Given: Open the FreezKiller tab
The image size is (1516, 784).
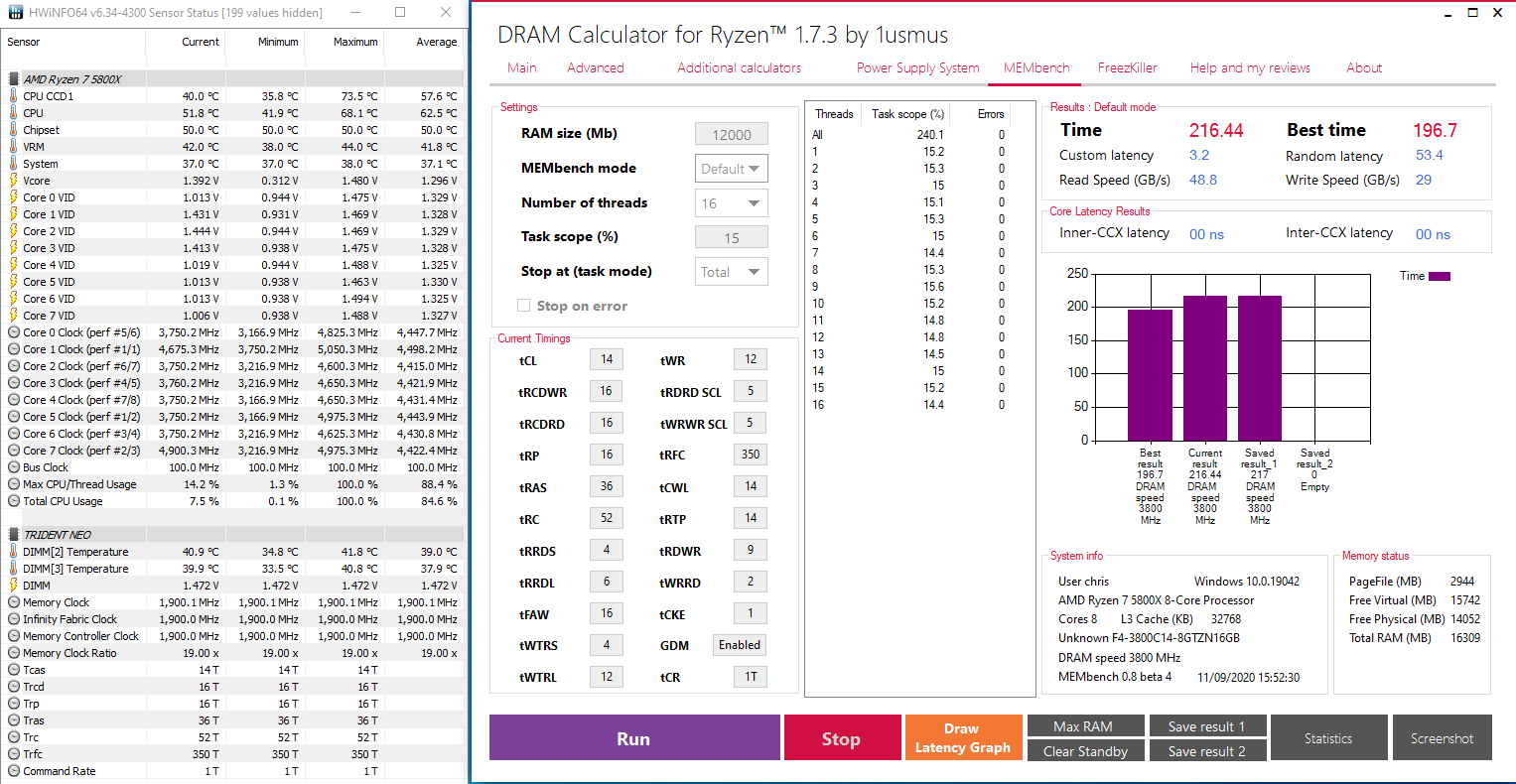Looking at the screenshot, I should [1128, 67].
